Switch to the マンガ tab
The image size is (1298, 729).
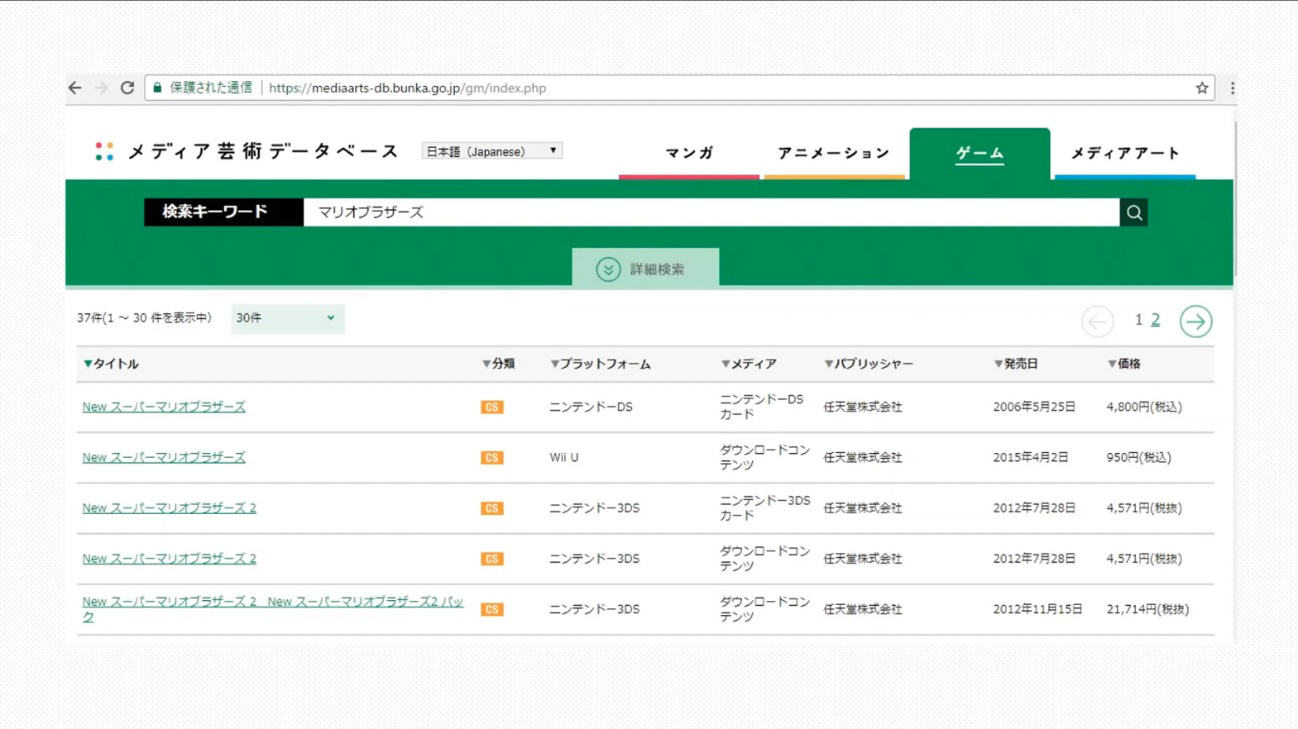tap(689, 153)
